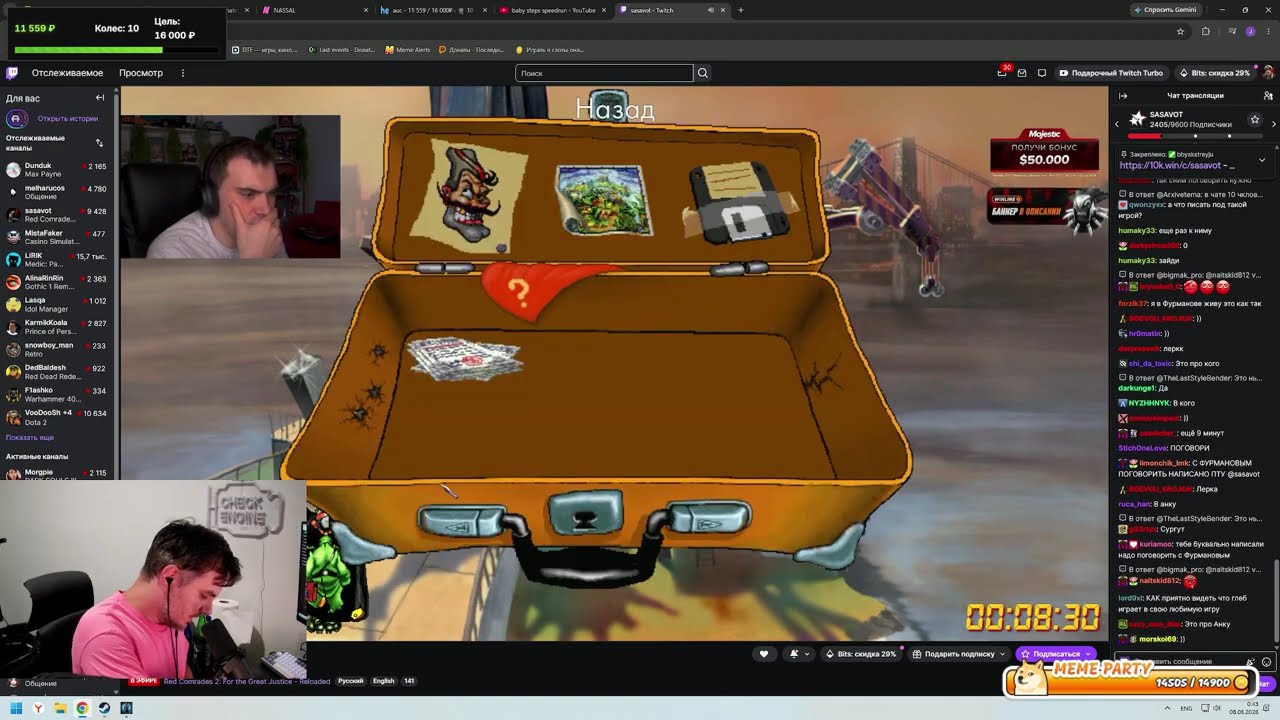Switch keyboard language from ENG in tray
1280x720 pixels.
click(1186, 708)
